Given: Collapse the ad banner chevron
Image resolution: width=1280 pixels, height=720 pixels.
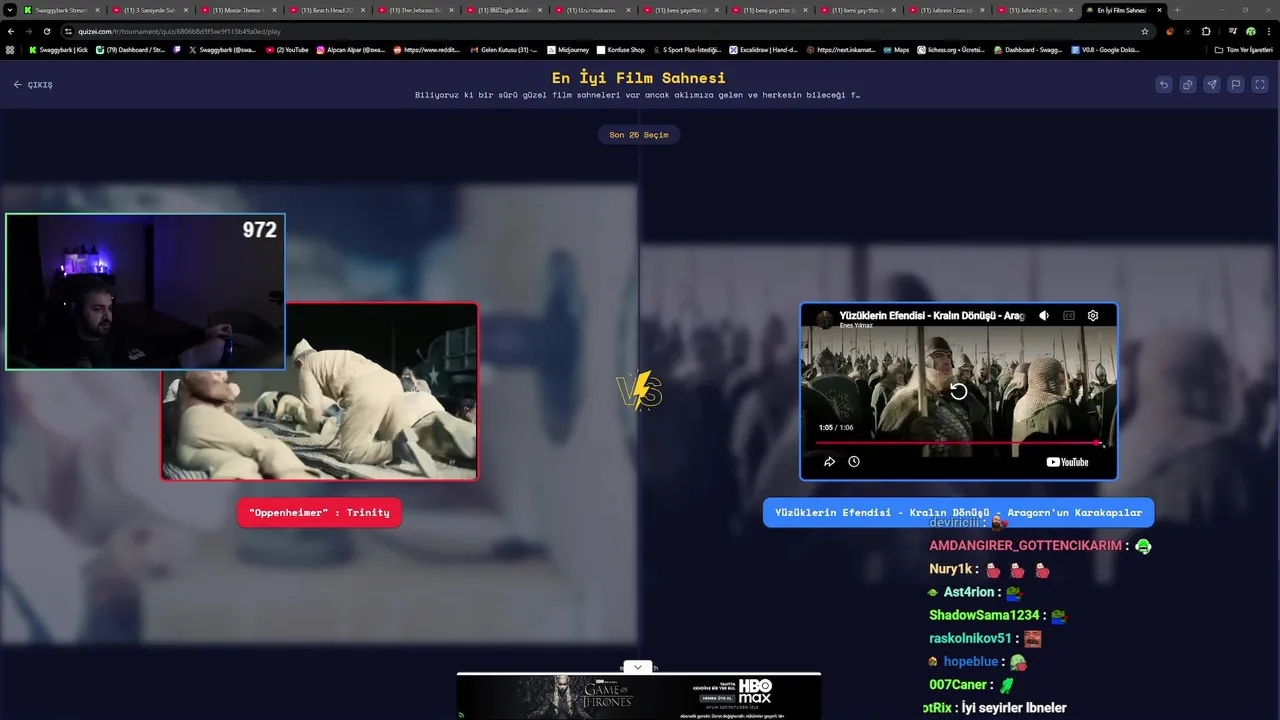Looking at the screenshot, I should (637, 667).
